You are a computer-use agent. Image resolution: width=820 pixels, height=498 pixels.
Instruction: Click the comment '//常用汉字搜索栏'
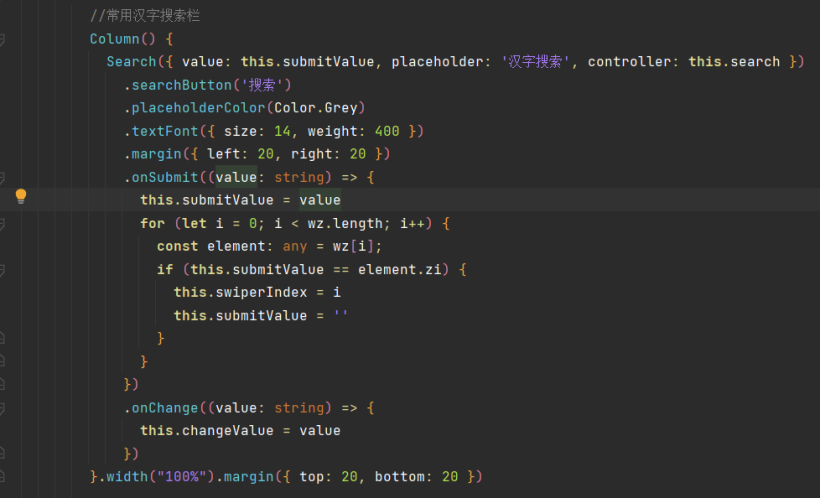click(x=145, y=16)
